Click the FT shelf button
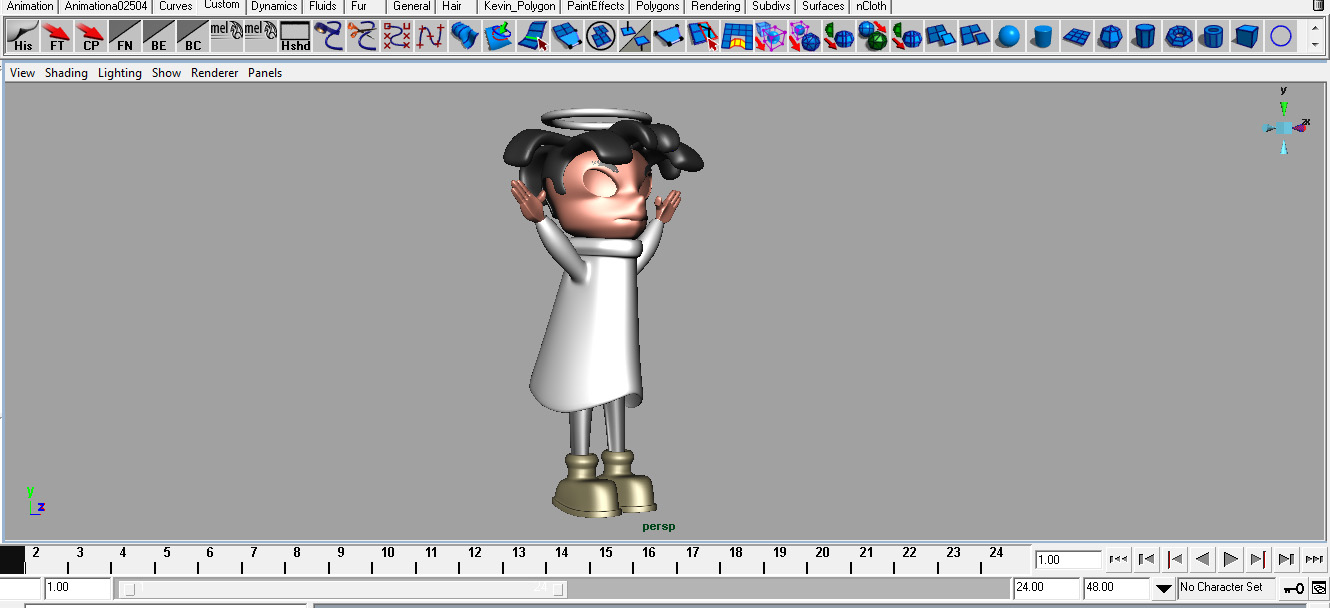 [57, 37]
